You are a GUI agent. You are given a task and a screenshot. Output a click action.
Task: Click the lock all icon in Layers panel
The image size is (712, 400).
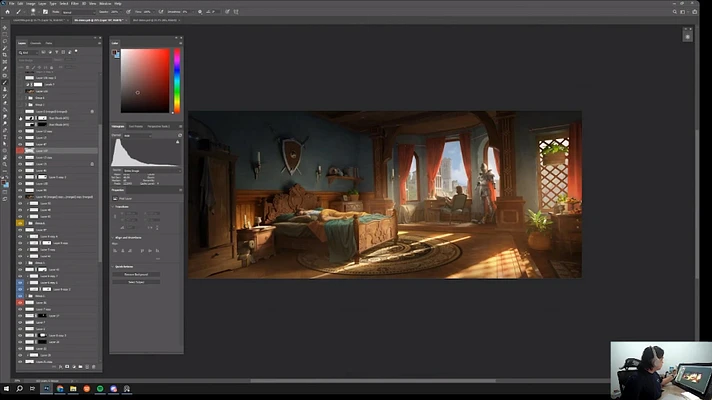[x=51, y=67]
